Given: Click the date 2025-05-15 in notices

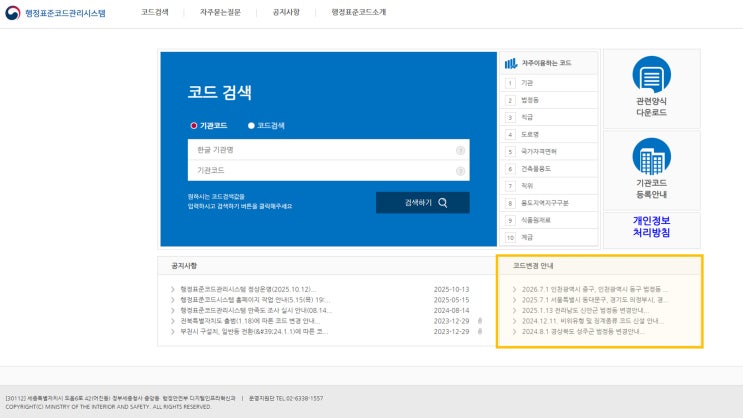Looking at the screenshot, I should pyautogui.click(x=451, y=300).
